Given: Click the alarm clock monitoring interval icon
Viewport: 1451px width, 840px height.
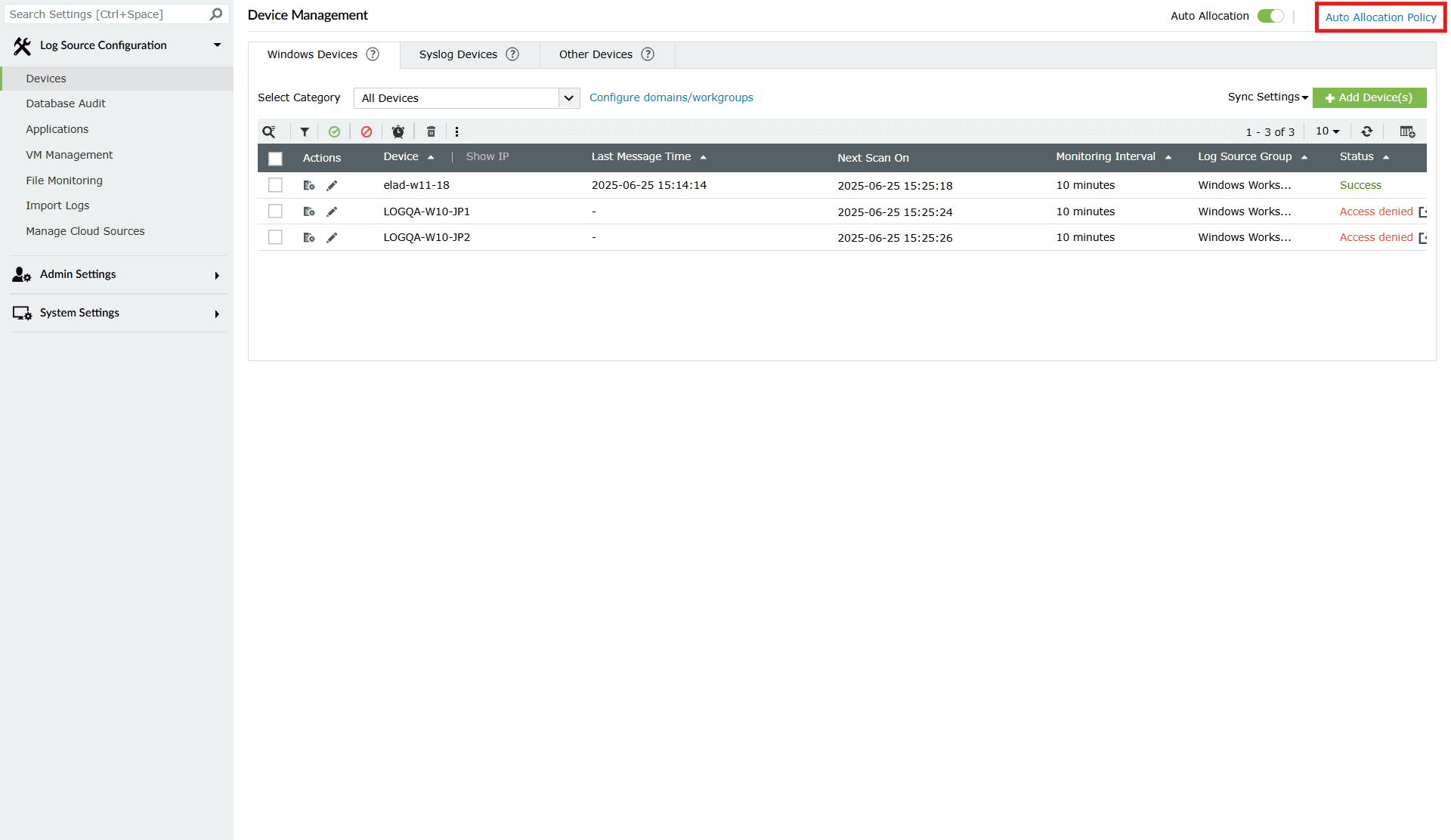Looking at the screenshot, I should pos(398,131).
